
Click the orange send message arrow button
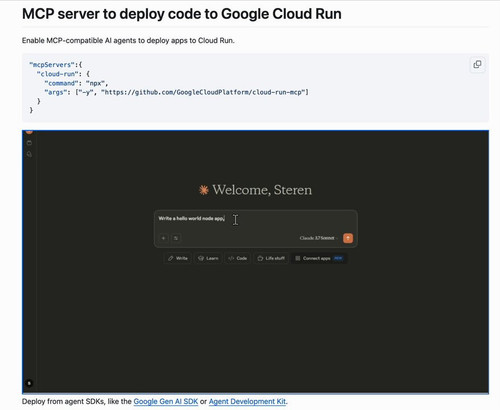[348, 238]
